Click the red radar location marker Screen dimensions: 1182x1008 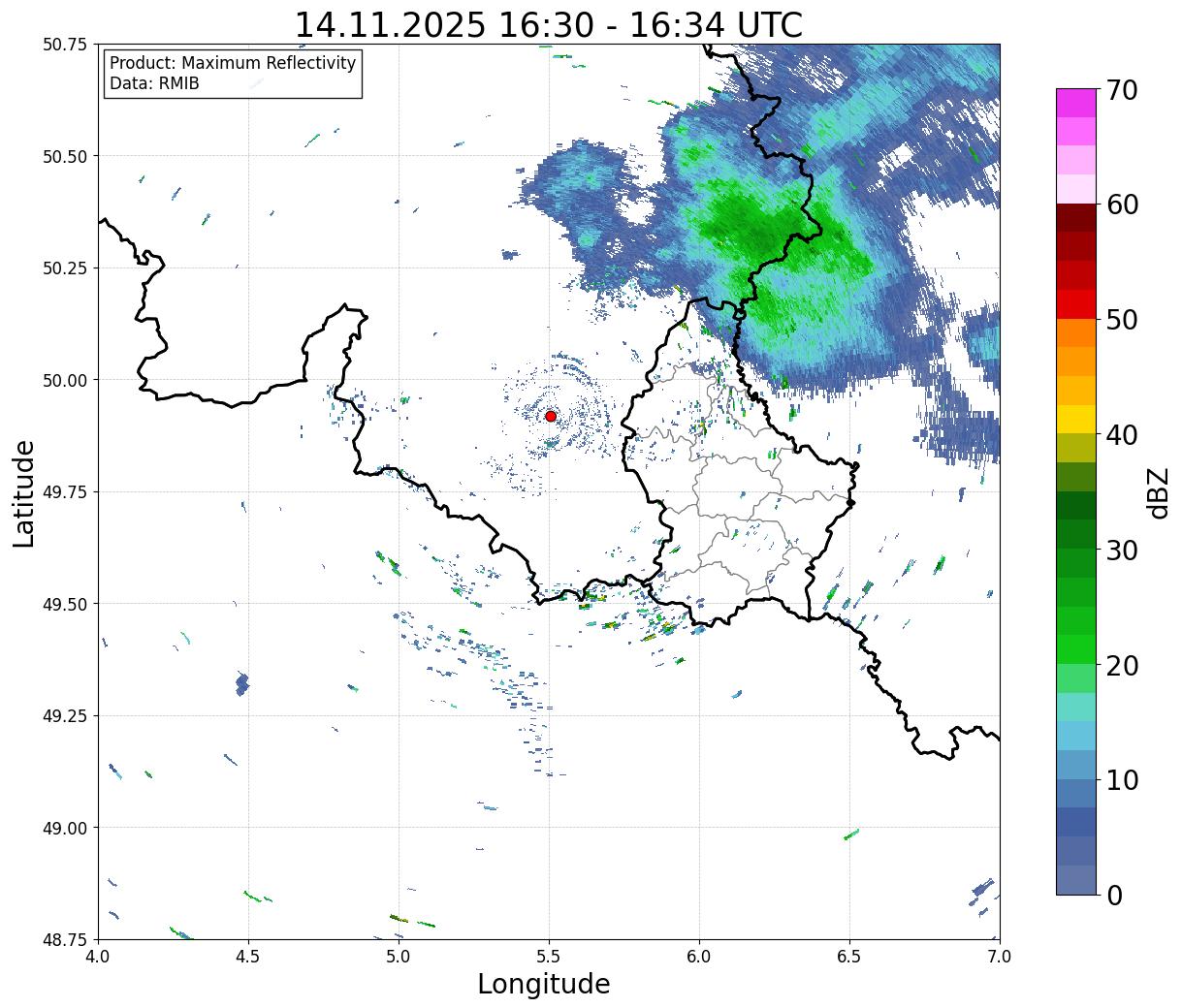coord(550,416)
